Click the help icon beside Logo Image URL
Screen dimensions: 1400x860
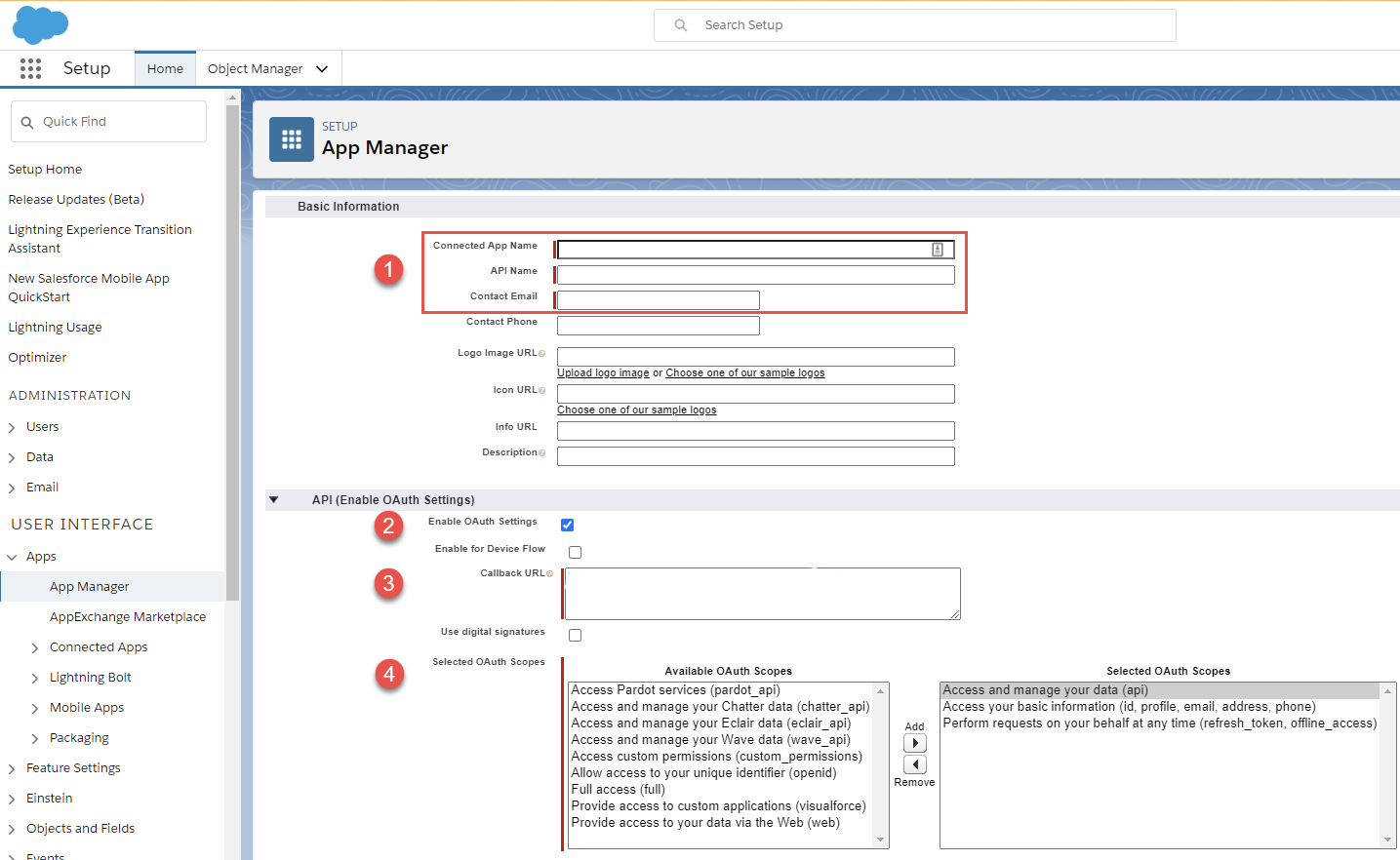click(542, 354)
